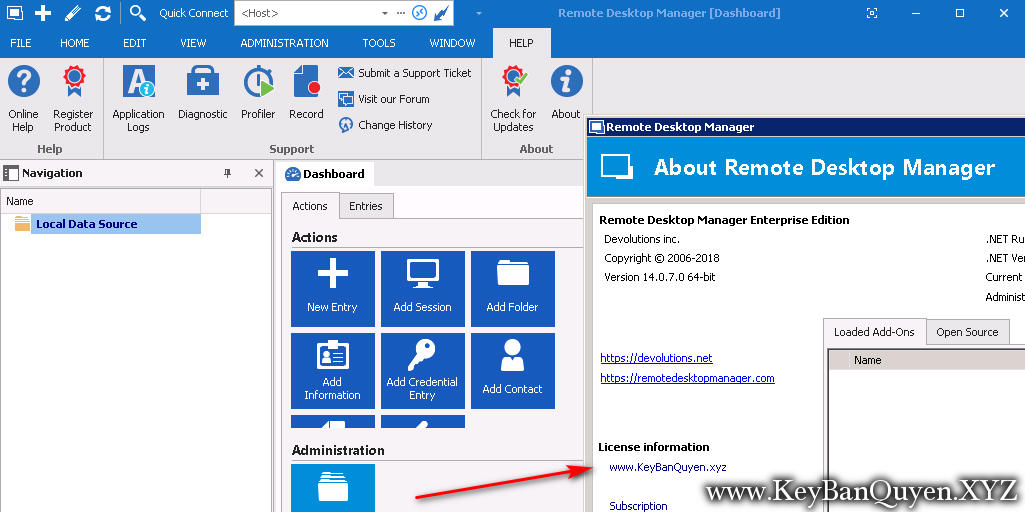Click the Edit pencil icon in title bar
1025x512 pixels.
pos(73,13)
